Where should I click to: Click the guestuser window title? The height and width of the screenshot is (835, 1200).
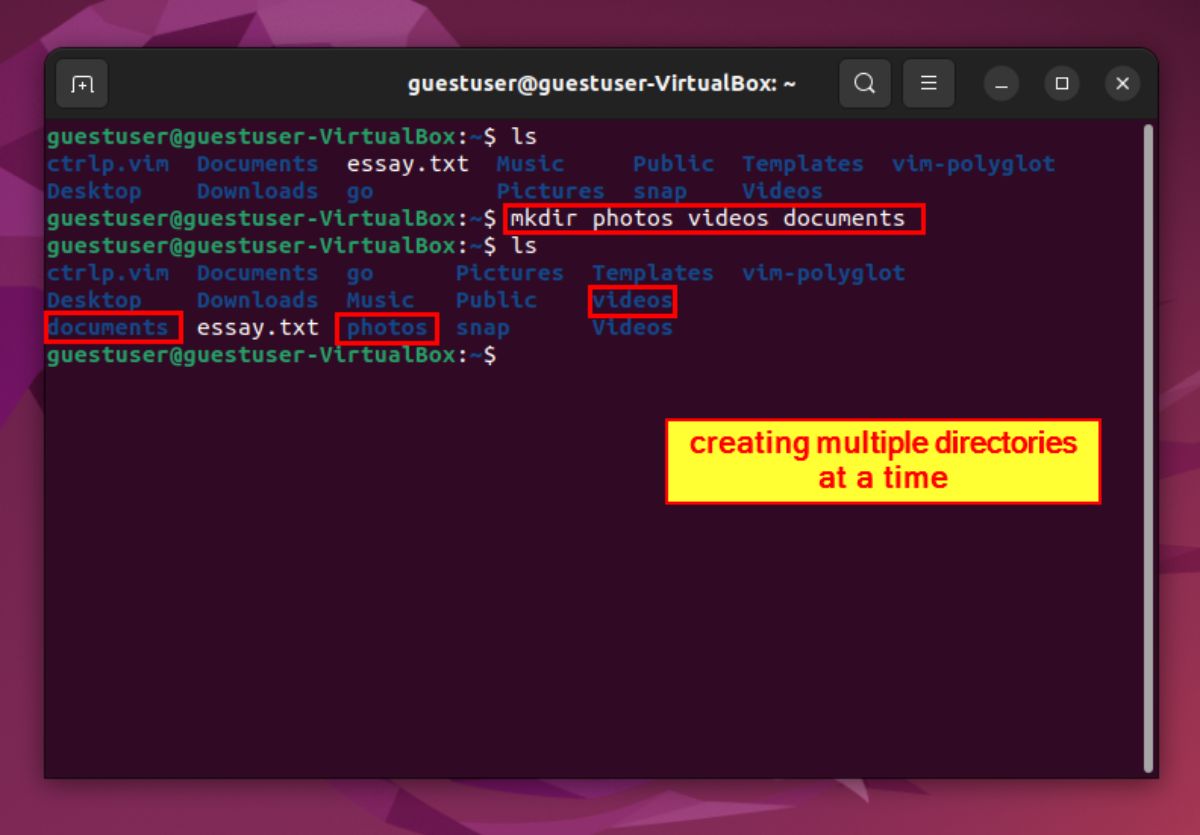point(600,84)
